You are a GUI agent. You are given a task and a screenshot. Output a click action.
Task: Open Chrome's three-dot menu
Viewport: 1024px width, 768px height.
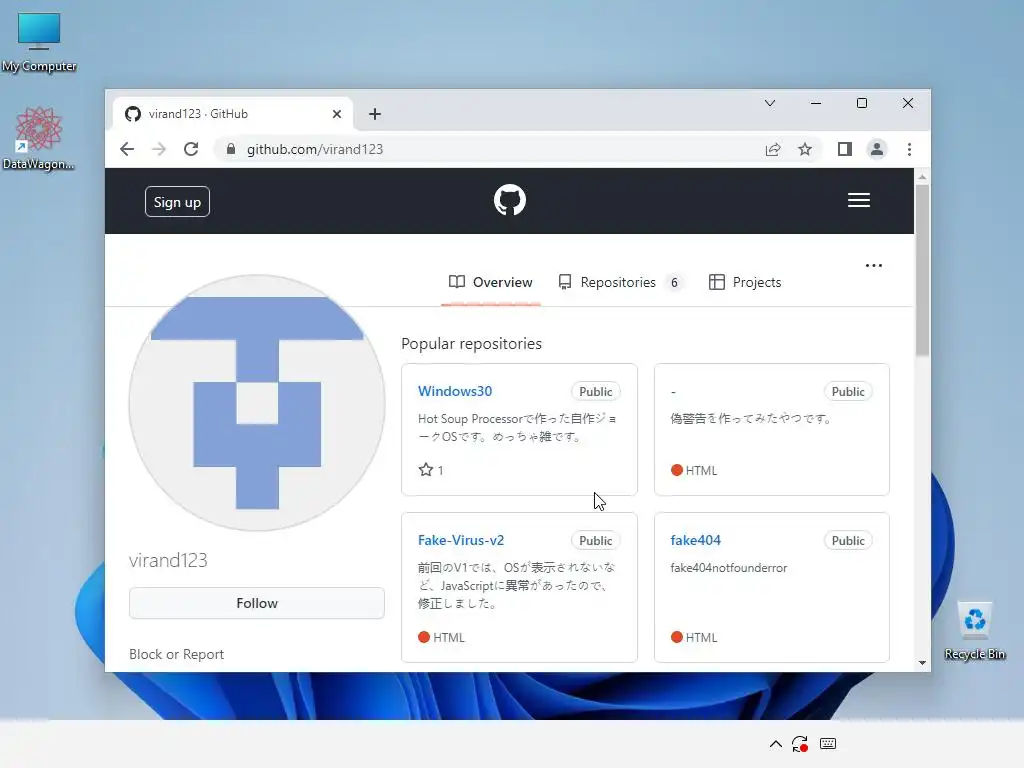coord(909,150)
